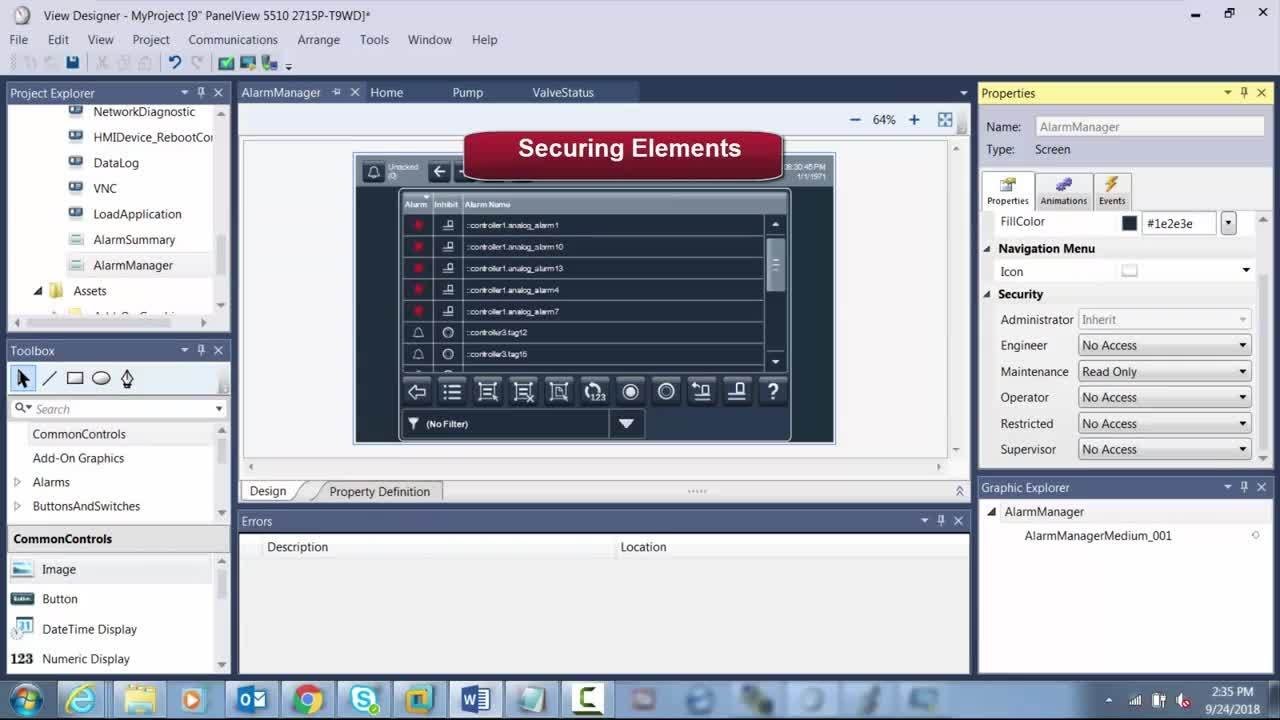Expand the ButtonsAndSwitches toolbox category
Viewport: 1280px width, 720px height.
pos(17,506)
